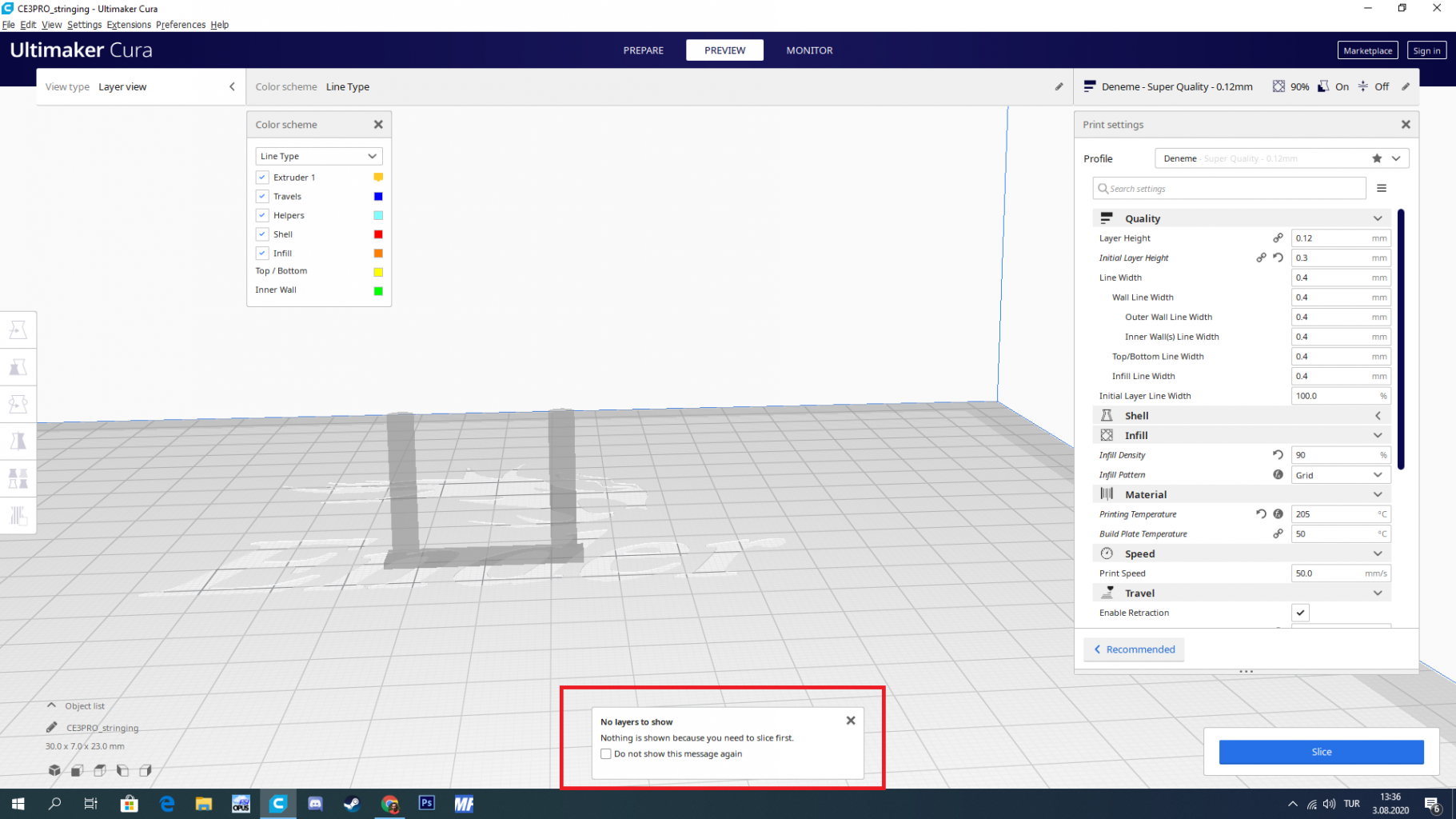
Task: Select the Mirror tool in left toolbar
Action: click(x=18, y=441)
